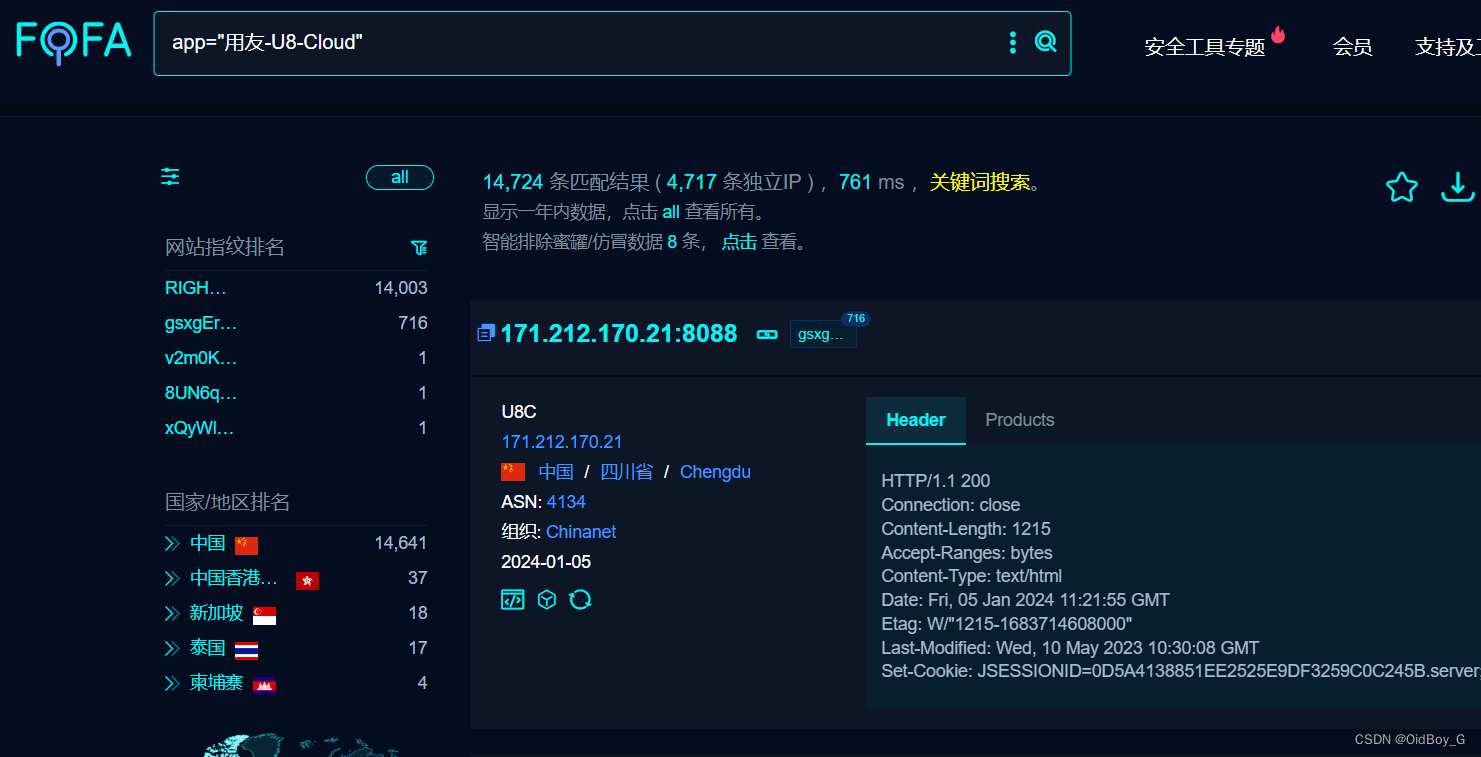Open the 171.212.170.21:8088 host link
This screenshot has height=757, width=1481.
tap(619, 334)
